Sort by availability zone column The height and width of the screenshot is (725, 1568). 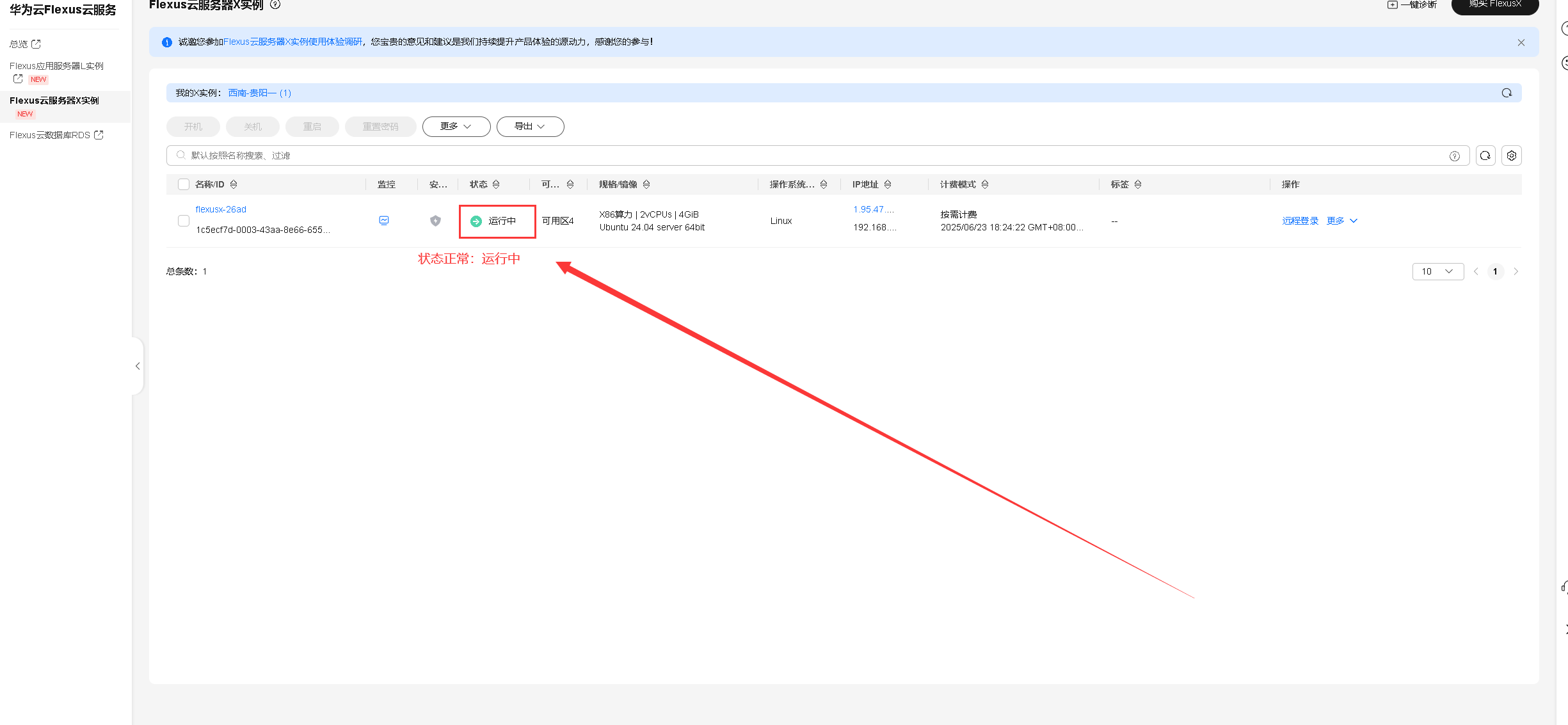(570, 184)
